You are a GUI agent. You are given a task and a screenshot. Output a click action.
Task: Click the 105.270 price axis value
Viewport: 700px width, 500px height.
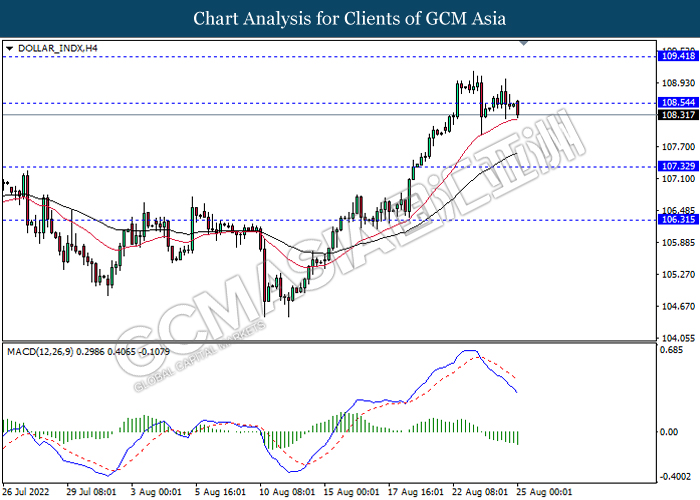click(x=678, y=274)
